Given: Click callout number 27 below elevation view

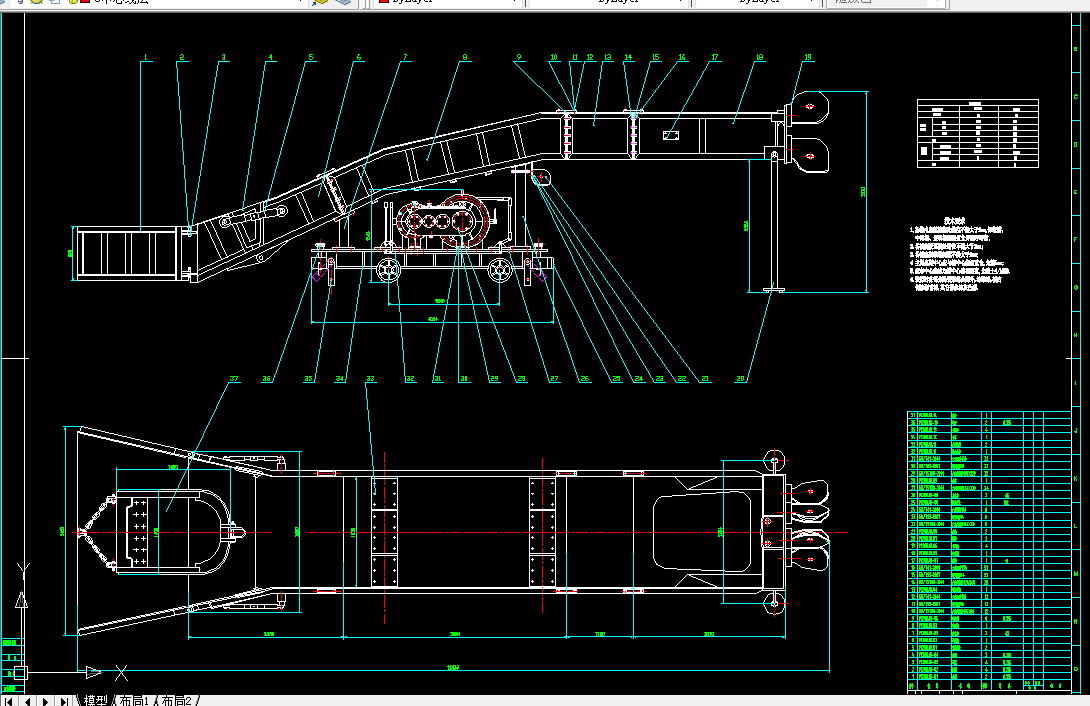Looking at the screenshot, I should click(554, 379).
